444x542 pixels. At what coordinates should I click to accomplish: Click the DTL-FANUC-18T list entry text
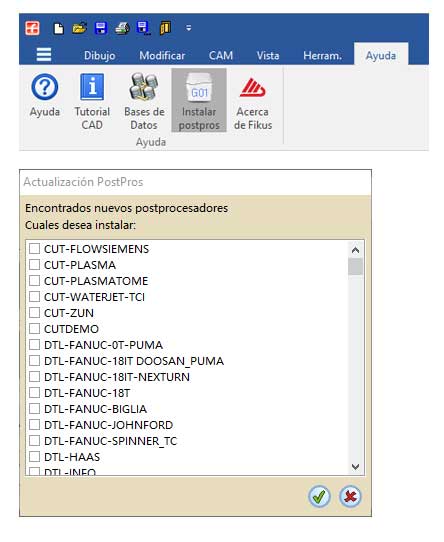pyautogui.click(x=87, y=393)
